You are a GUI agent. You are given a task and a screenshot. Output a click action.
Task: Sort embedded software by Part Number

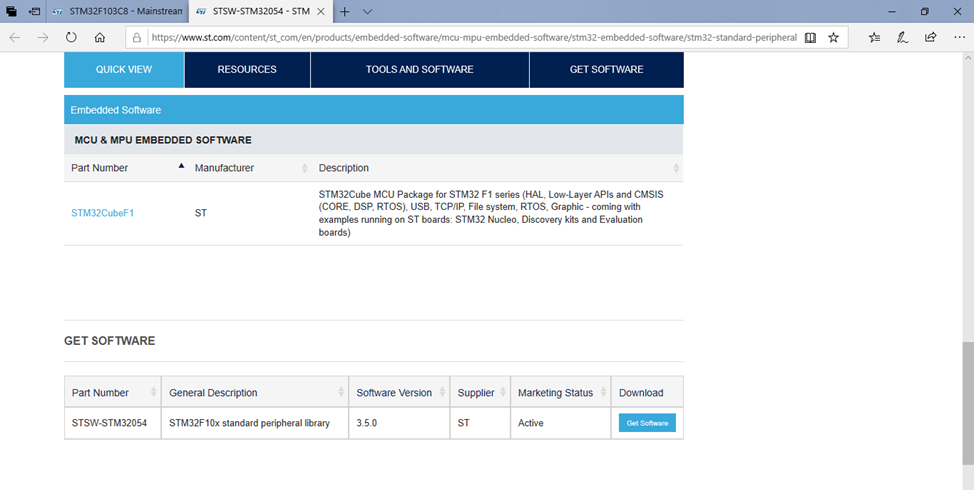tap(127, 168)
